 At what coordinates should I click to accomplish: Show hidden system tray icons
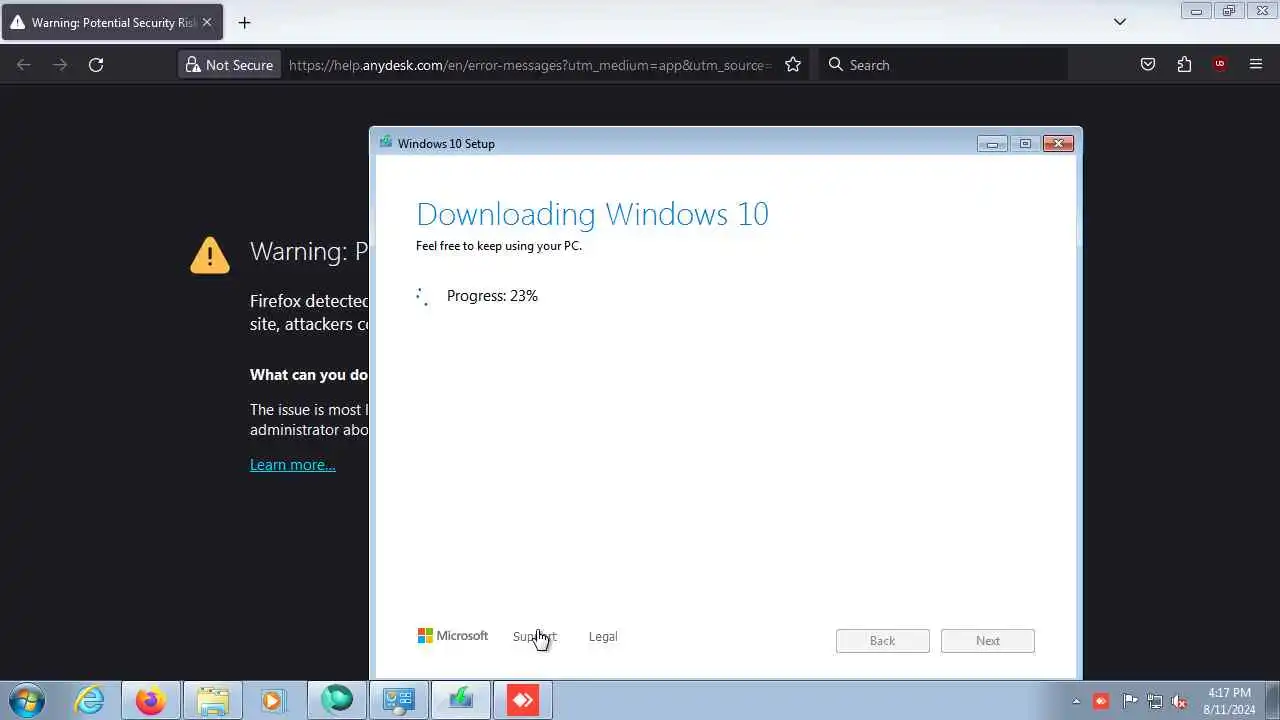[x=1077, y=701]
